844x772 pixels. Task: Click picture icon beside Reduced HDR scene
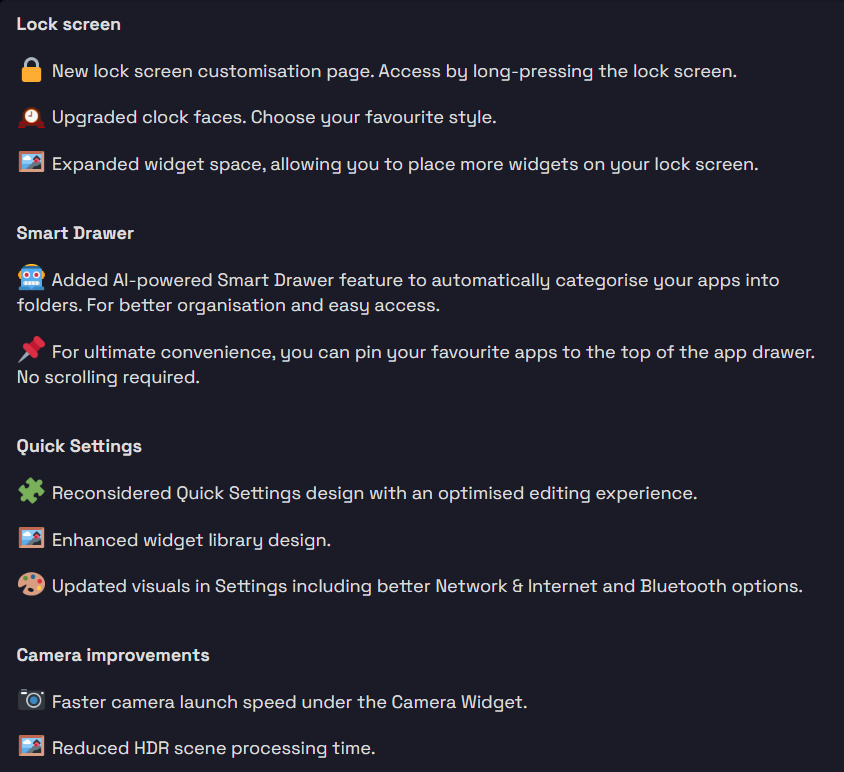[31, 746]
